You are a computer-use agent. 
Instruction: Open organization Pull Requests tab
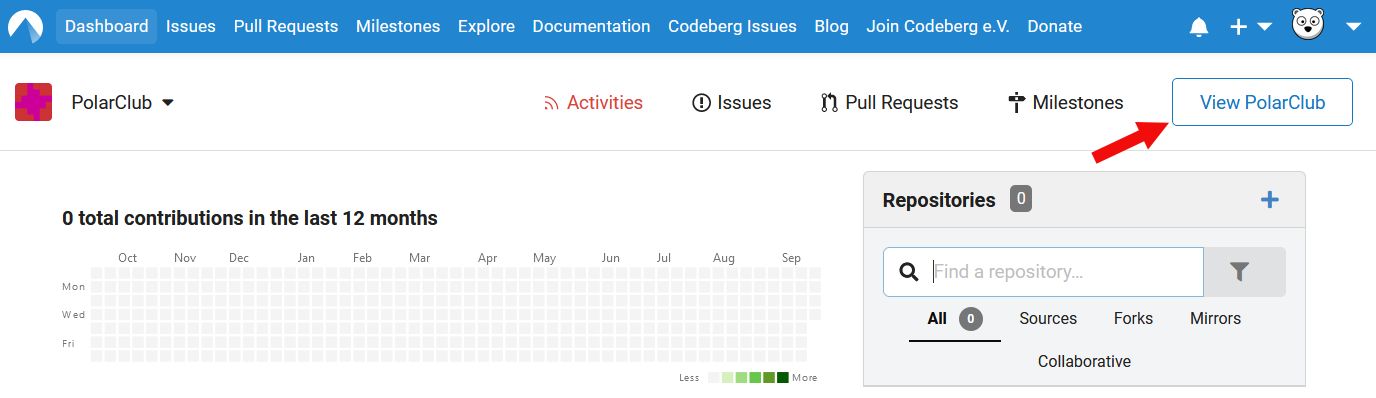(889, 102)
